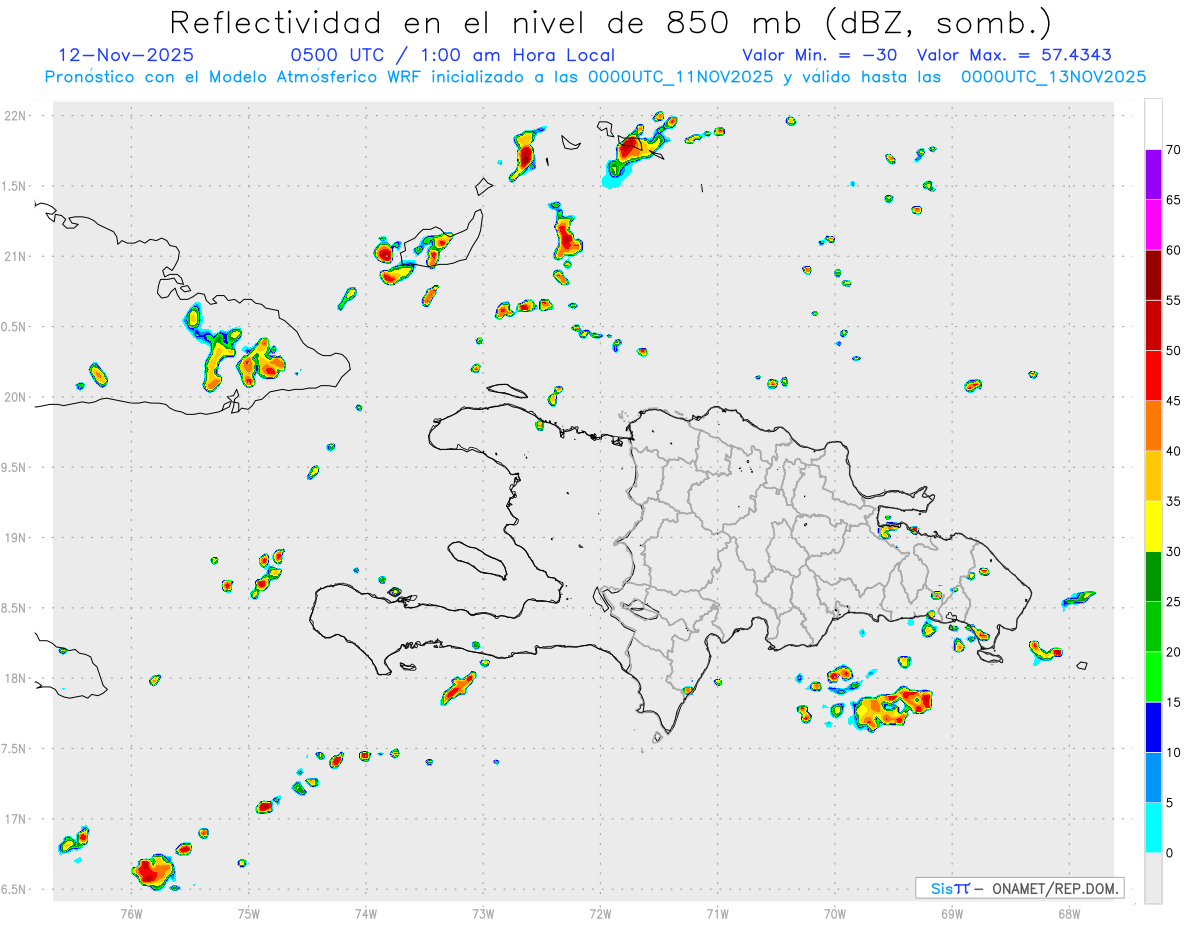Click the '0000UTC_11NOV2025' initialization timestamp
Screen dimensions: 1200x927
click(x=680, y=77)
